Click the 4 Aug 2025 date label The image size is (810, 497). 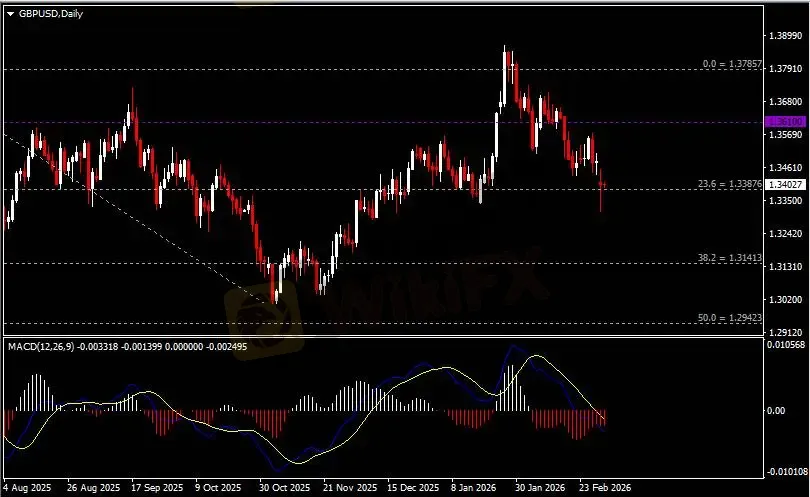pyautogui.click(x=27, y=488)
